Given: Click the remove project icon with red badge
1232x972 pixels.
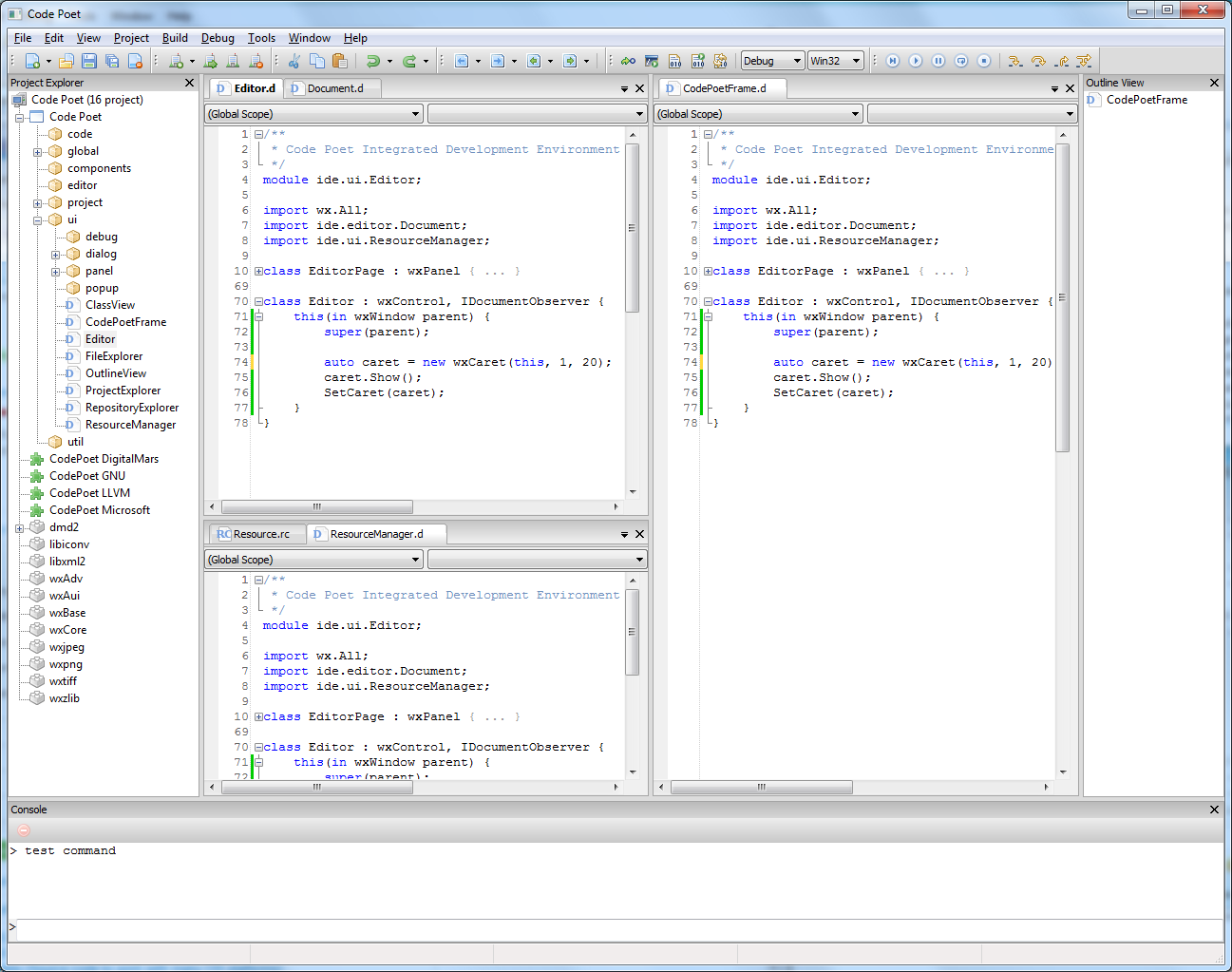Looking at the screenshot, I should click(256, 61).
